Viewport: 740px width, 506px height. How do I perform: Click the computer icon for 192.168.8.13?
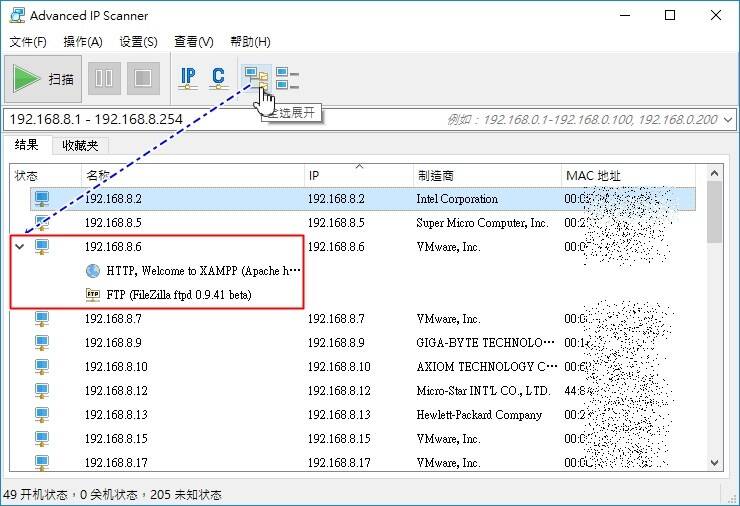click(42, 414)
